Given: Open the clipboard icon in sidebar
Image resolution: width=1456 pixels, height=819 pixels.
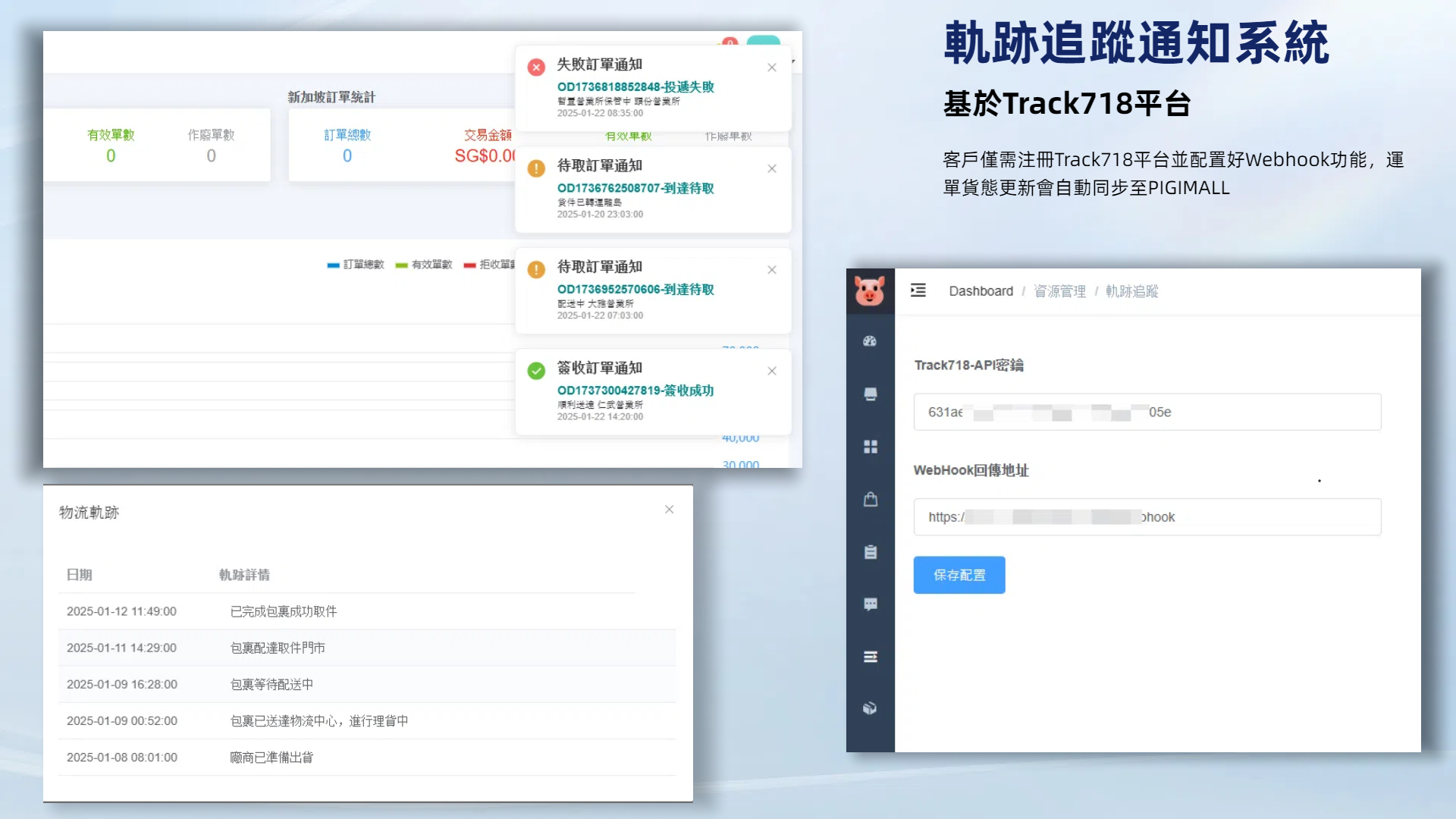Looking at the screenshot, I should click(870, 552).
